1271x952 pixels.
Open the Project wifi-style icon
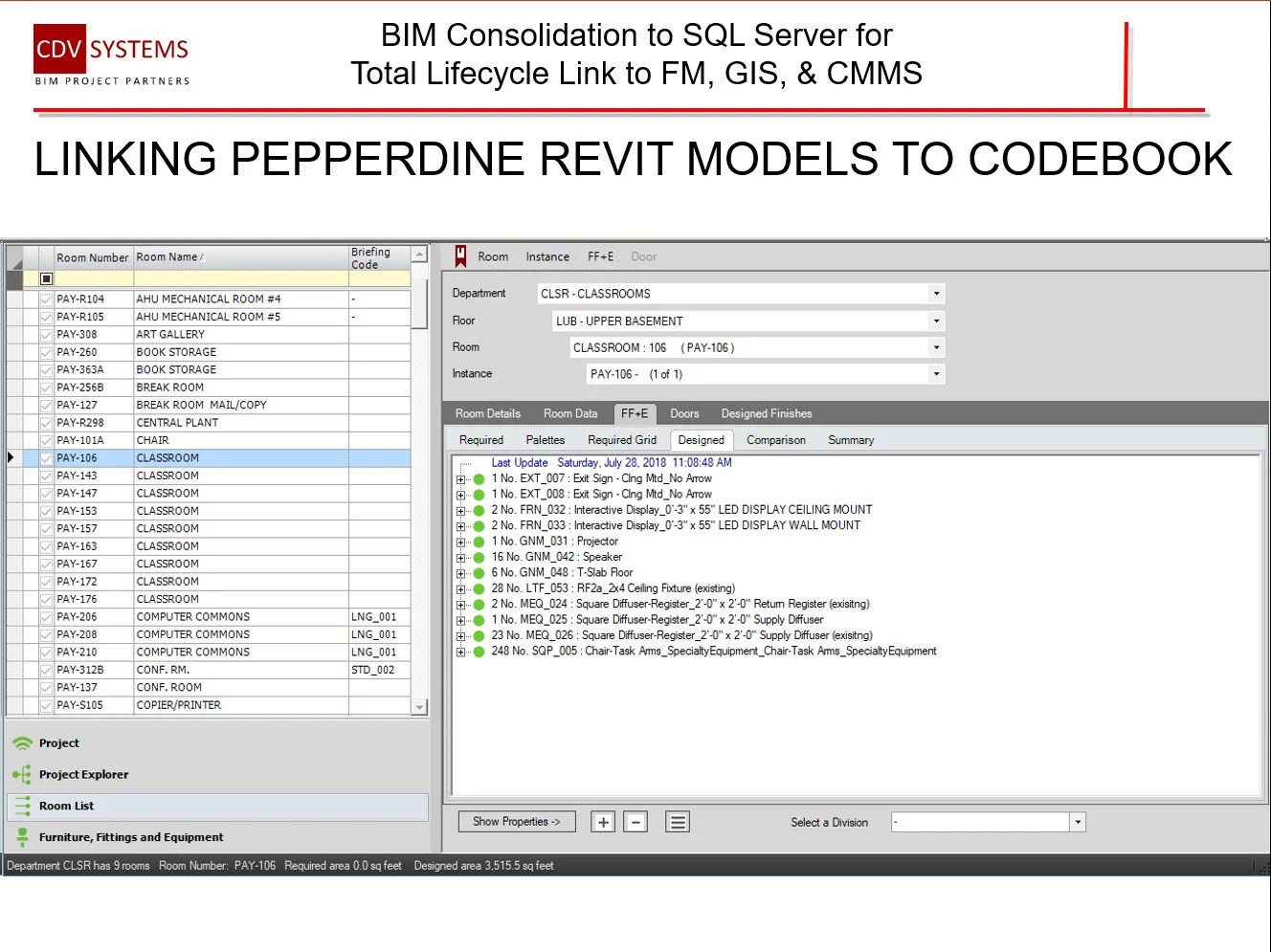[x=23, y=743]
